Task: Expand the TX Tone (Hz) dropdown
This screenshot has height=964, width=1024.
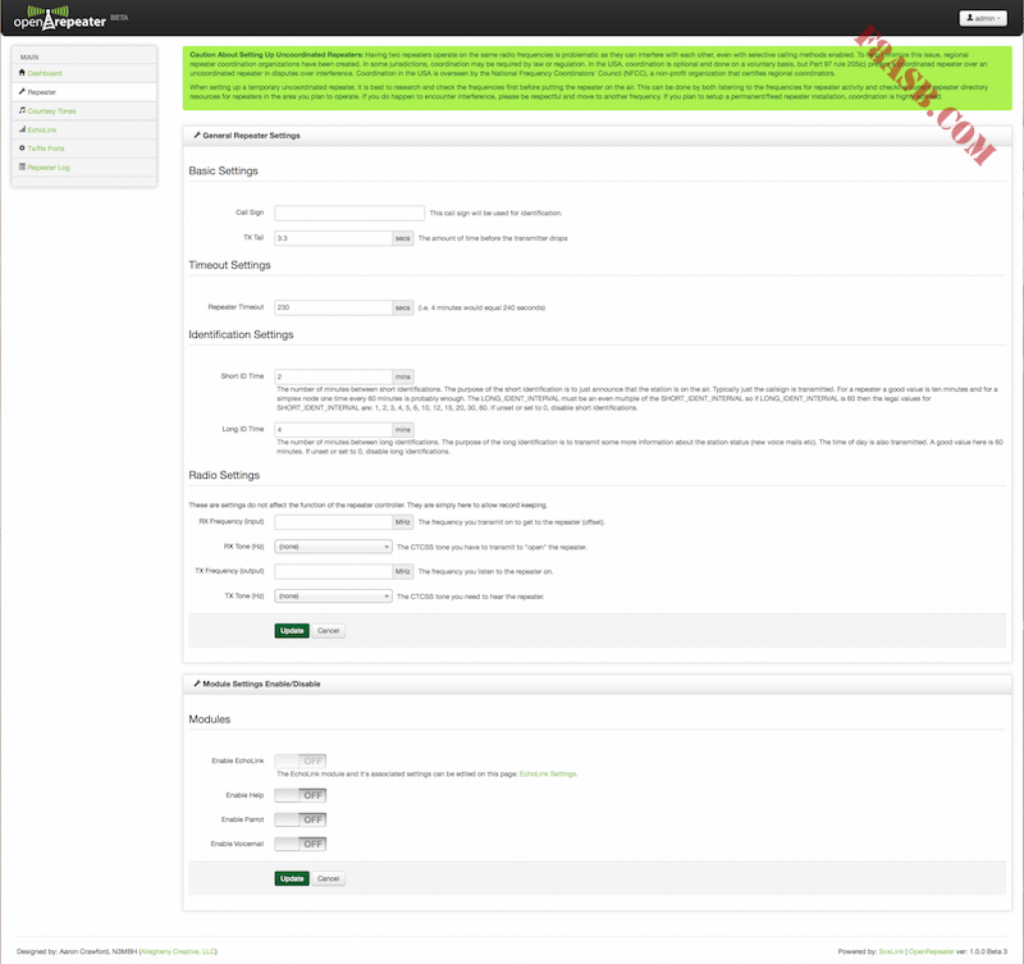Action: coord(333,596)
